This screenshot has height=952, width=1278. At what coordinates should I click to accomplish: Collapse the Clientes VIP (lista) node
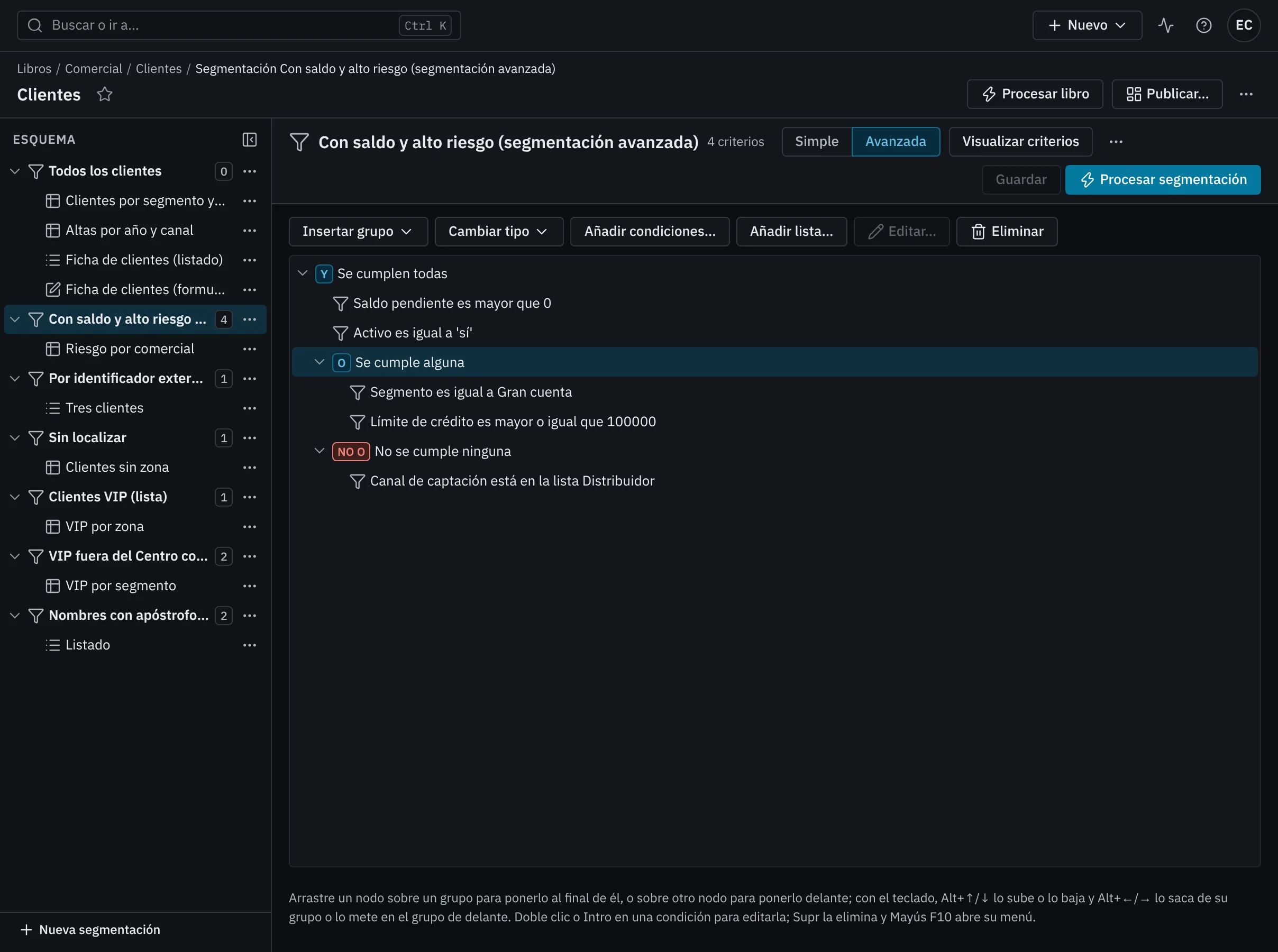coord(15,497)
